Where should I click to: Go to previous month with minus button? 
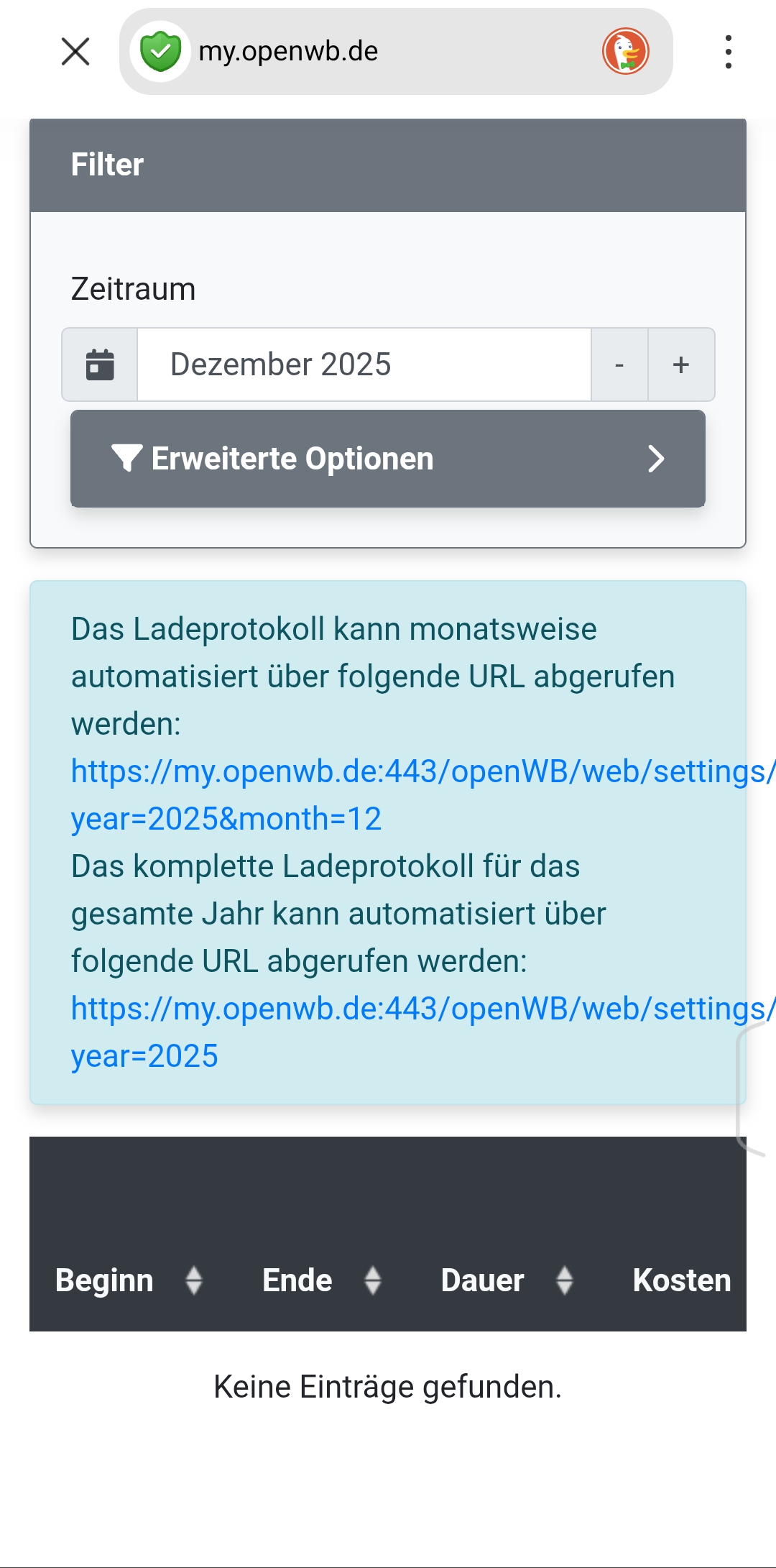click(x=619, y=365)
